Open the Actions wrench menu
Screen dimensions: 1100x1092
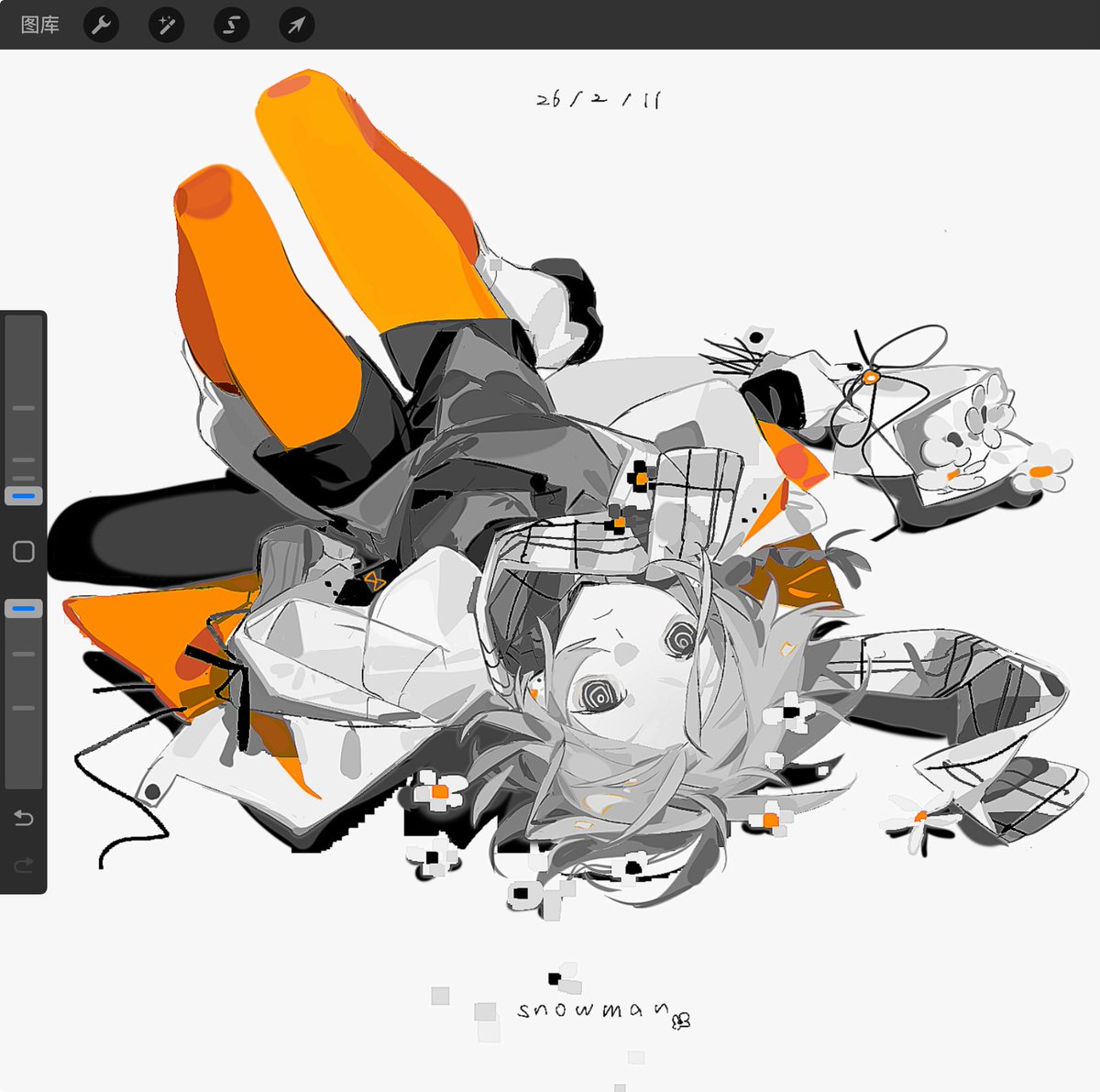coord(101,25)
